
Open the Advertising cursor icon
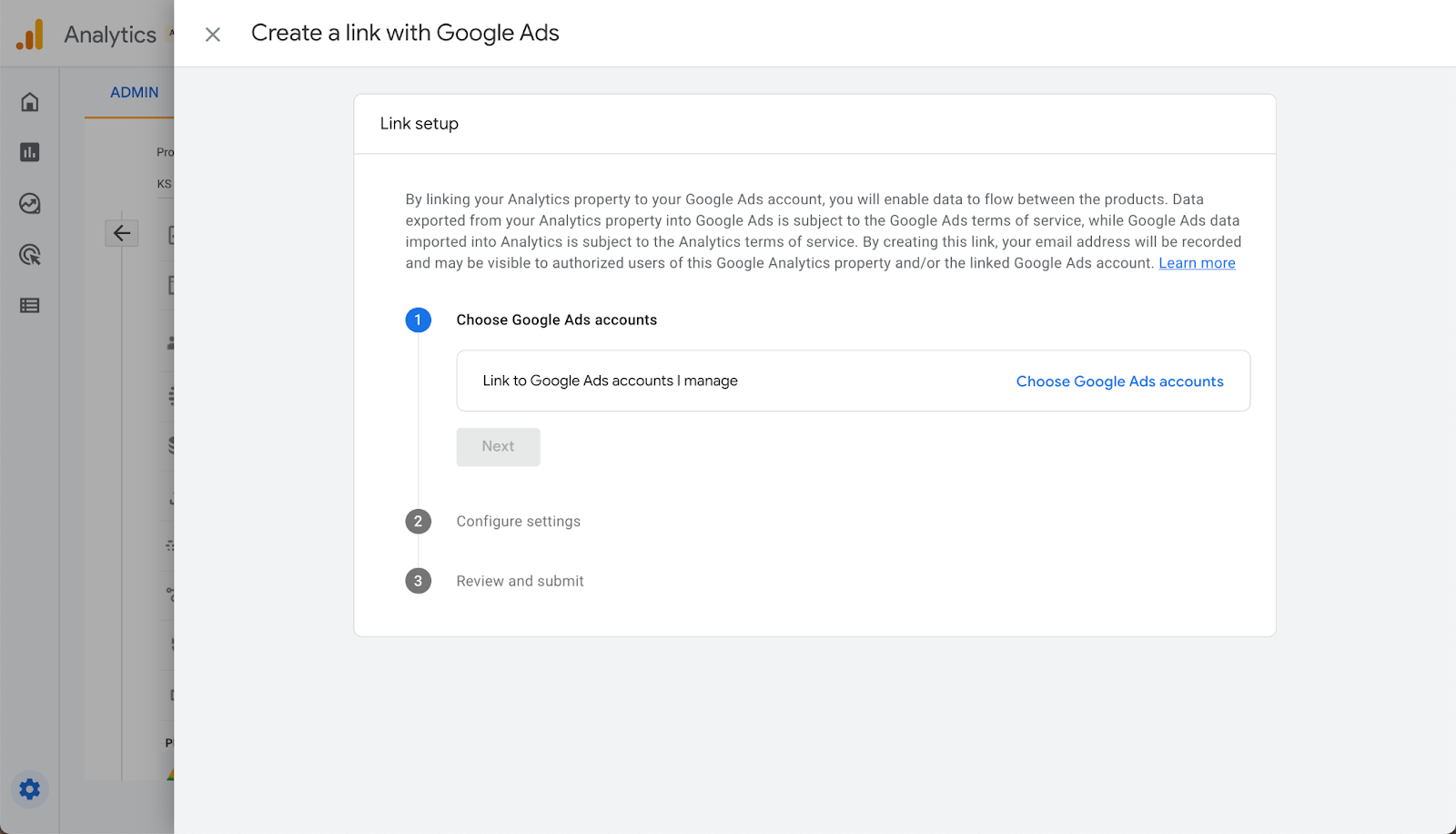tap(30, 255)
